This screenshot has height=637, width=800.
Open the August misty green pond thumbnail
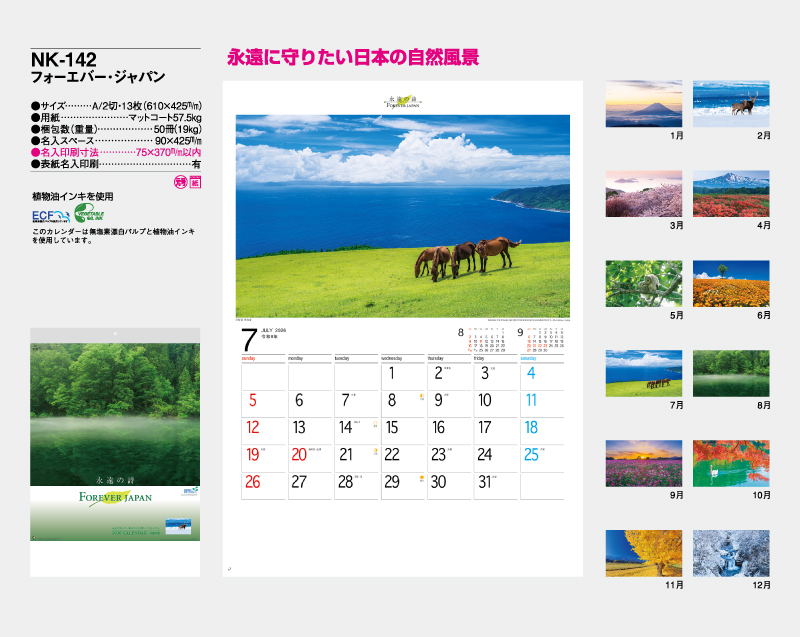point(731,373)
